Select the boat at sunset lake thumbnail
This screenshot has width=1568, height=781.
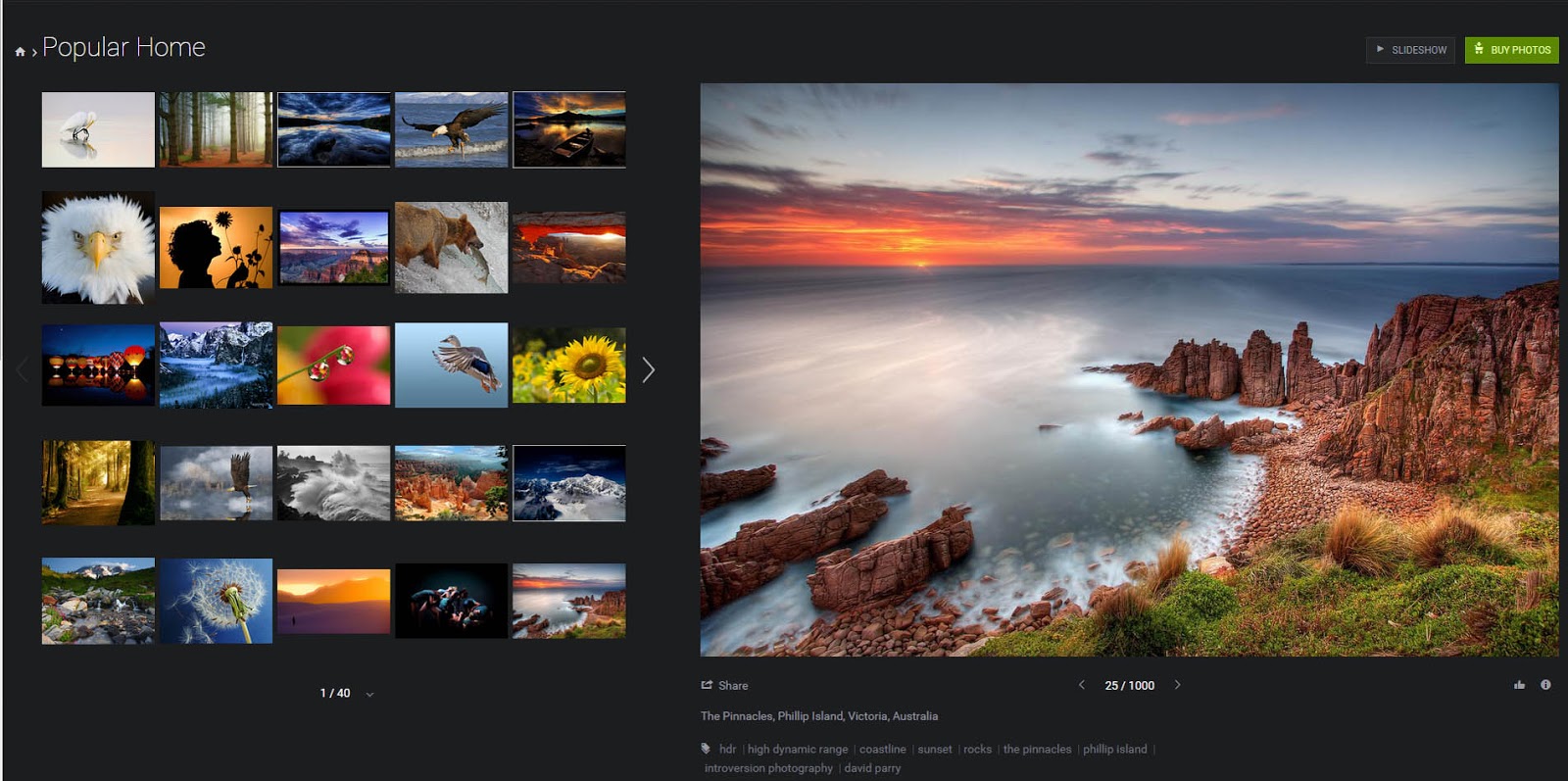(568, 129)
